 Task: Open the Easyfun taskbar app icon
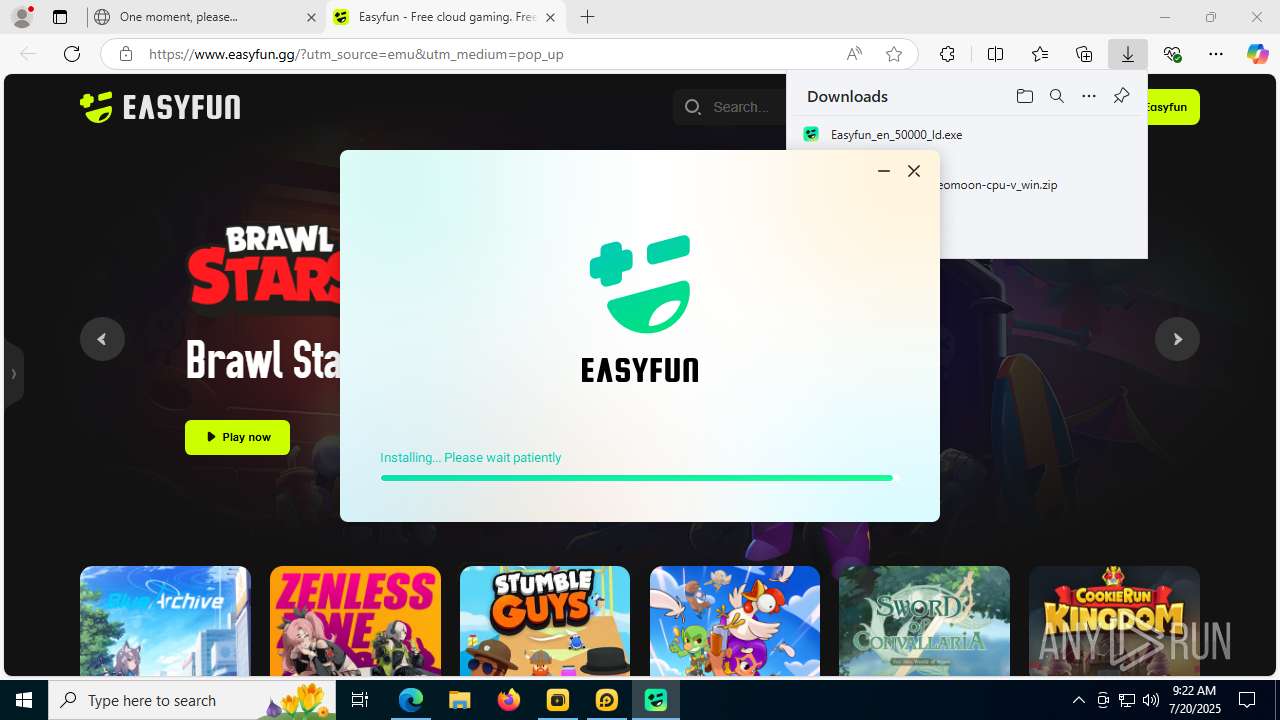[x=655, y=700]
